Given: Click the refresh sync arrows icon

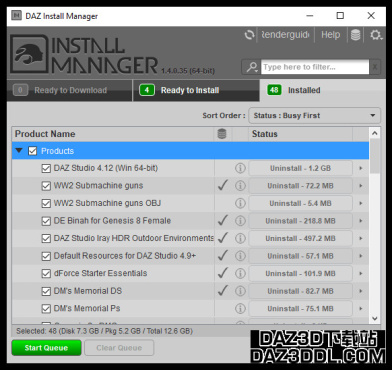Looking at the screenshot, I should (249, 35).
